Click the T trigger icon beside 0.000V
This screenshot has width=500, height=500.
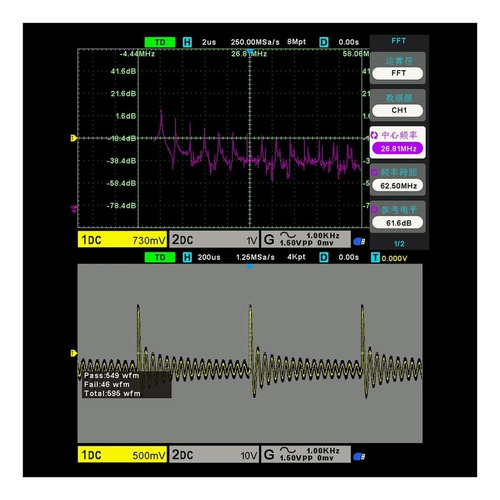(x=375, y=257)
